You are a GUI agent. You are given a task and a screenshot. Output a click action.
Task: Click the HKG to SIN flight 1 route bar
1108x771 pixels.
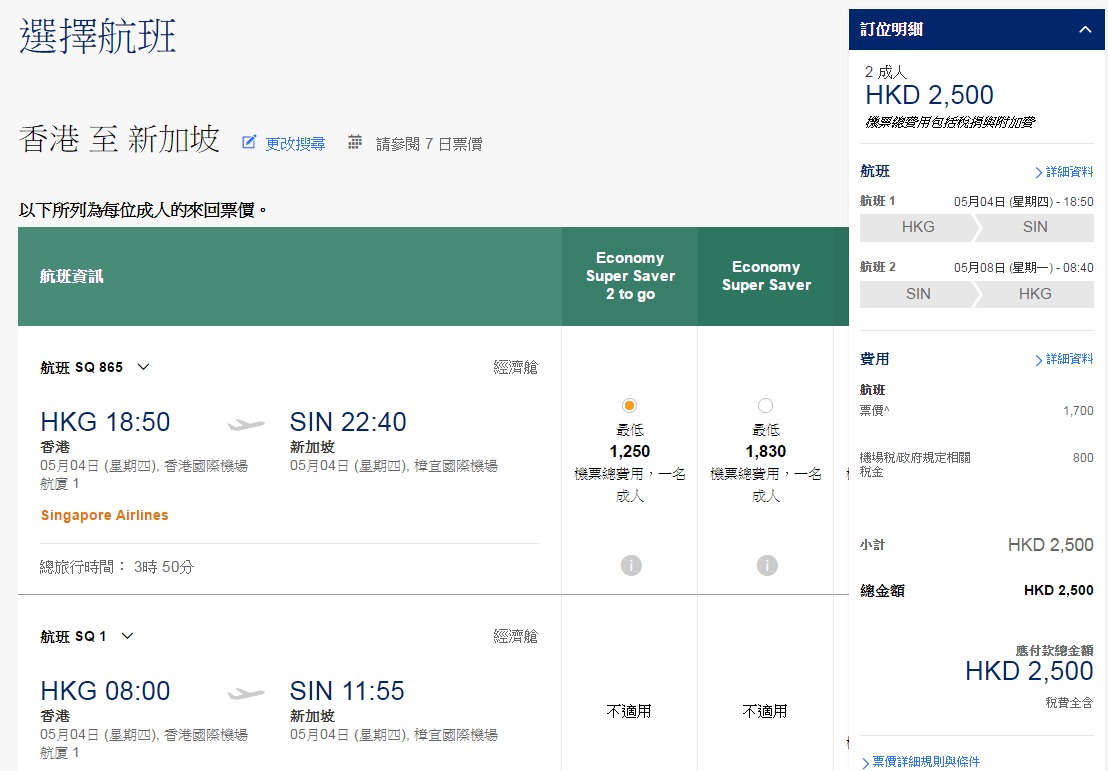click(x=976, y=227)
